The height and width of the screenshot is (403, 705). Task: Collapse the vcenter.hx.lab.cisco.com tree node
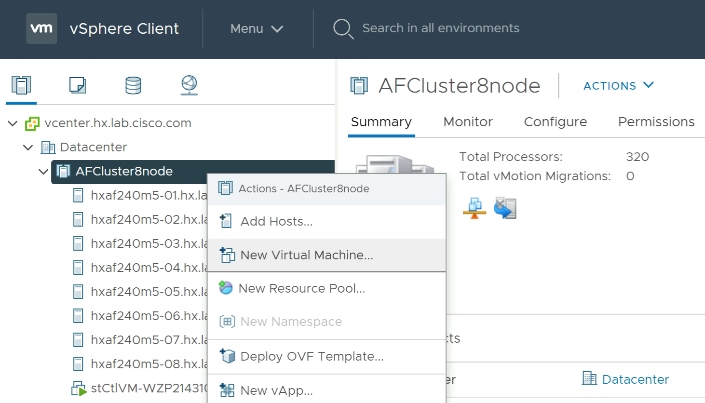tap(13, 123)
